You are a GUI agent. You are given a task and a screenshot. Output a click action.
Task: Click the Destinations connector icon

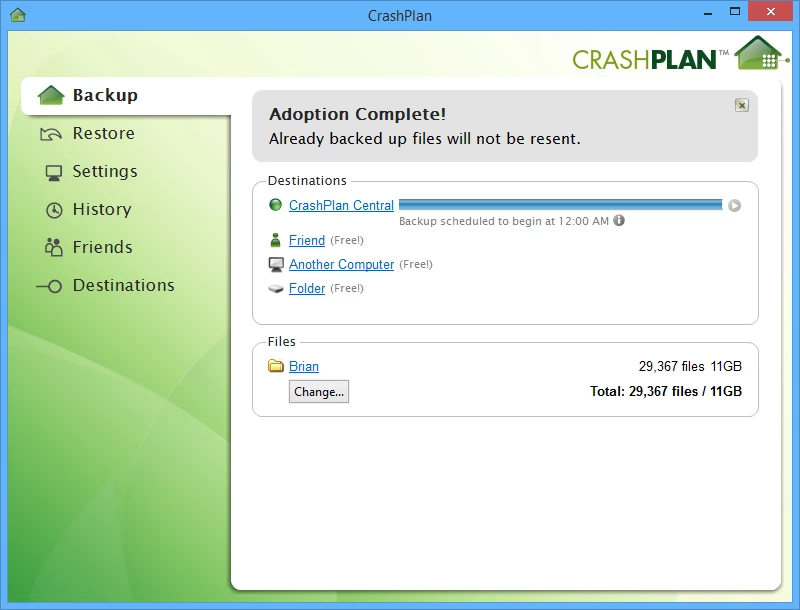click(49, 287)
